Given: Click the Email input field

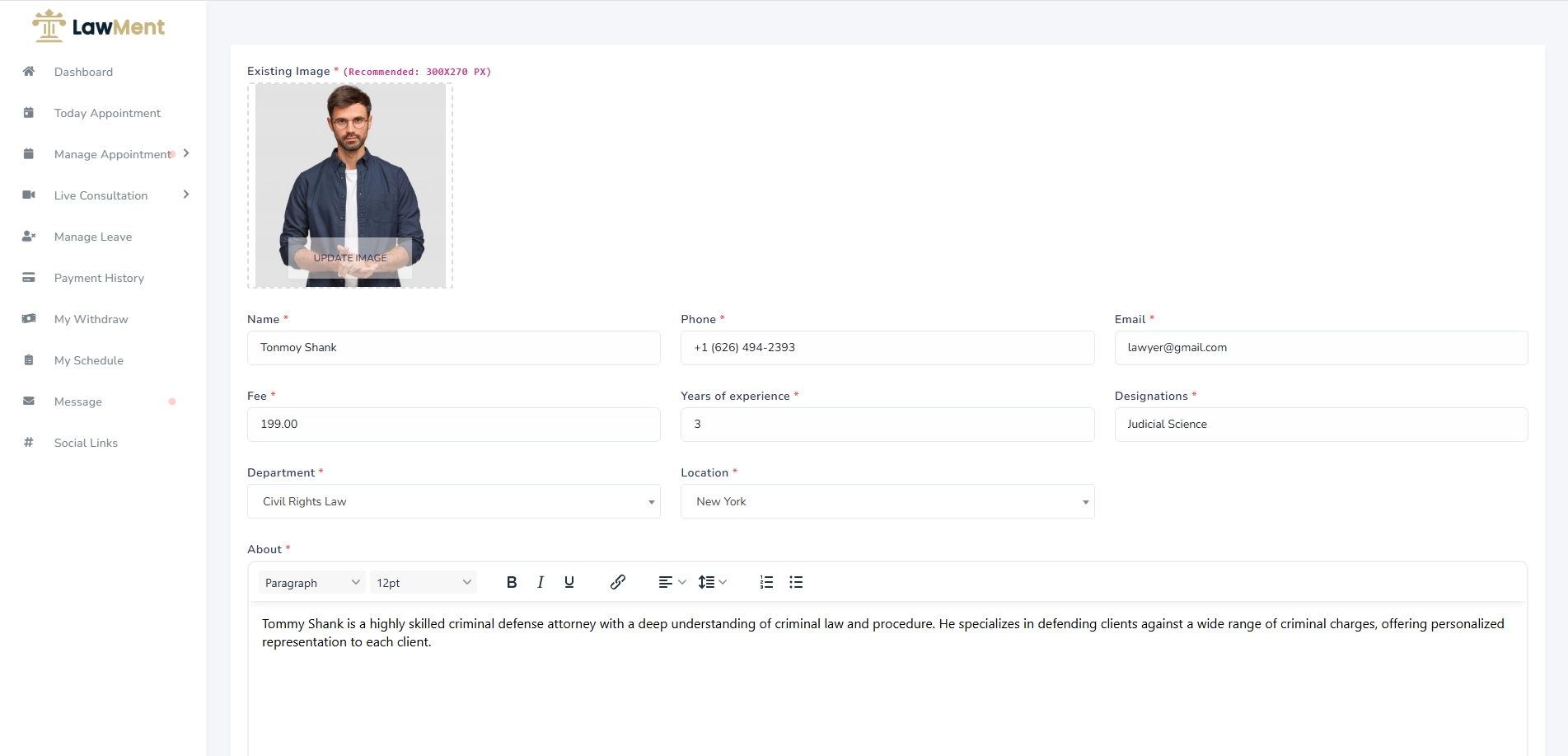Looking at the screenshot, I should coord(1321,348).
